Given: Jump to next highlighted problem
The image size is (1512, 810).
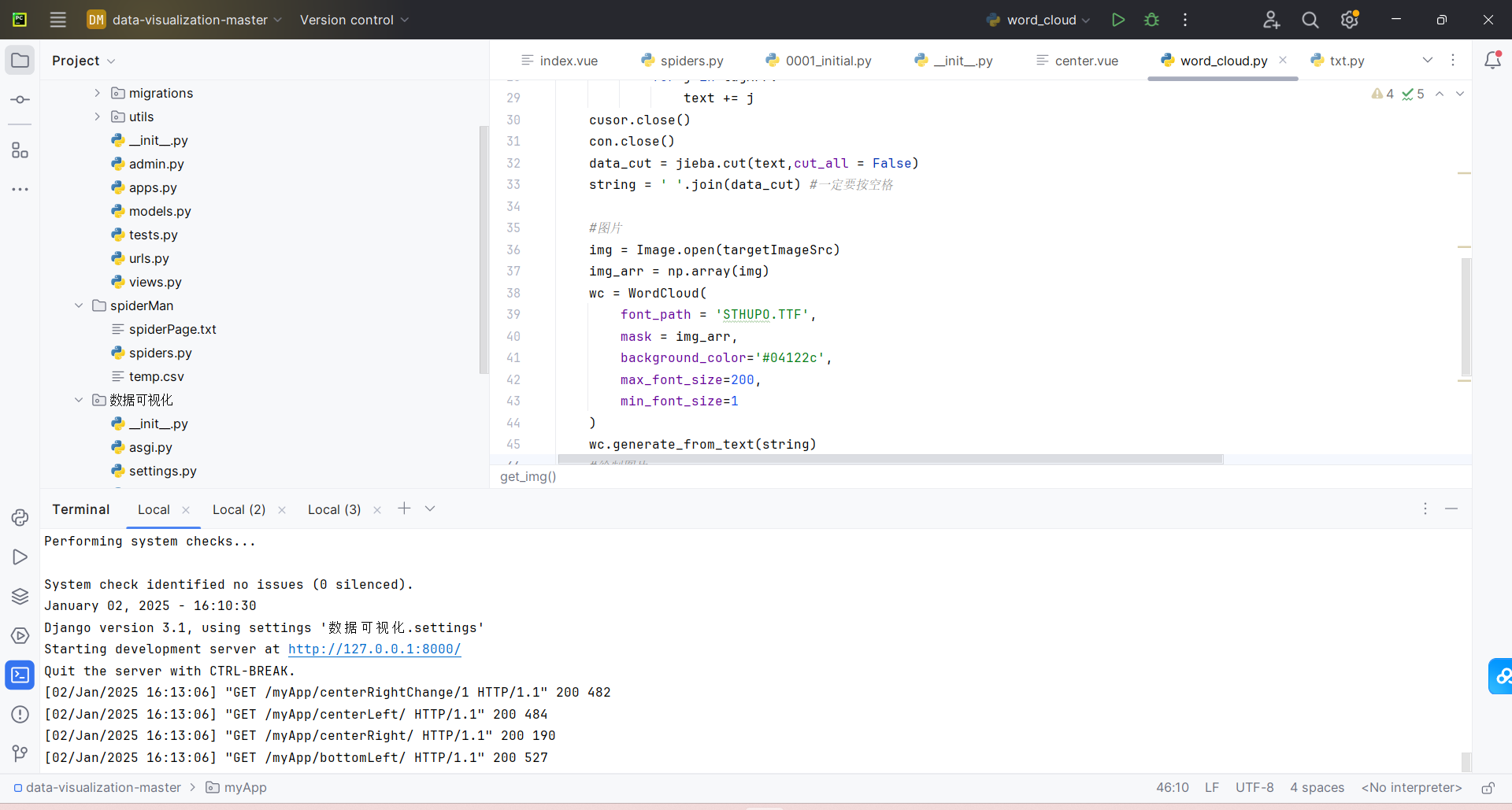Looking at the screenshot, I should [1460, 94].
